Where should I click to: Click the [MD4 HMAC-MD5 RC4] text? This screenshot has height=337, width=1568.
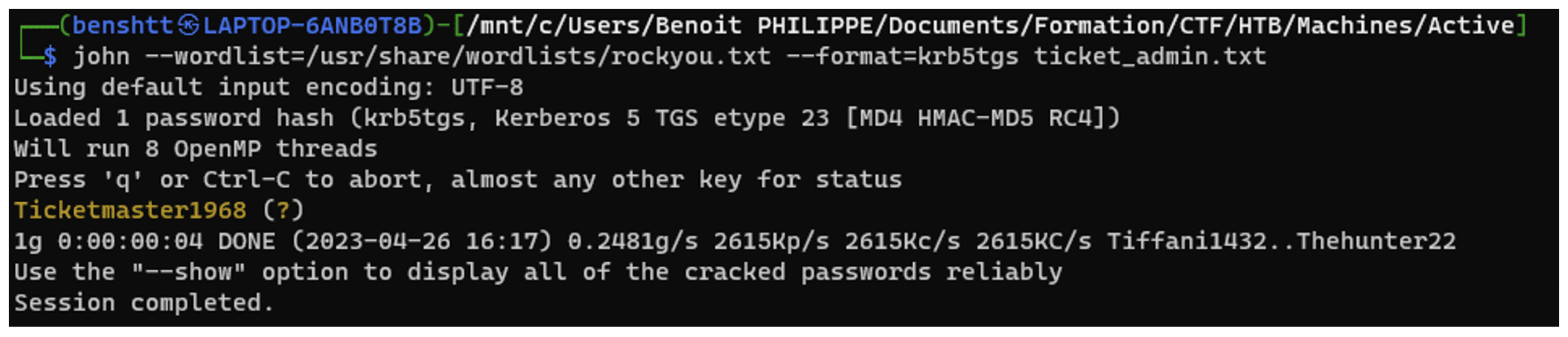point(982,118)
